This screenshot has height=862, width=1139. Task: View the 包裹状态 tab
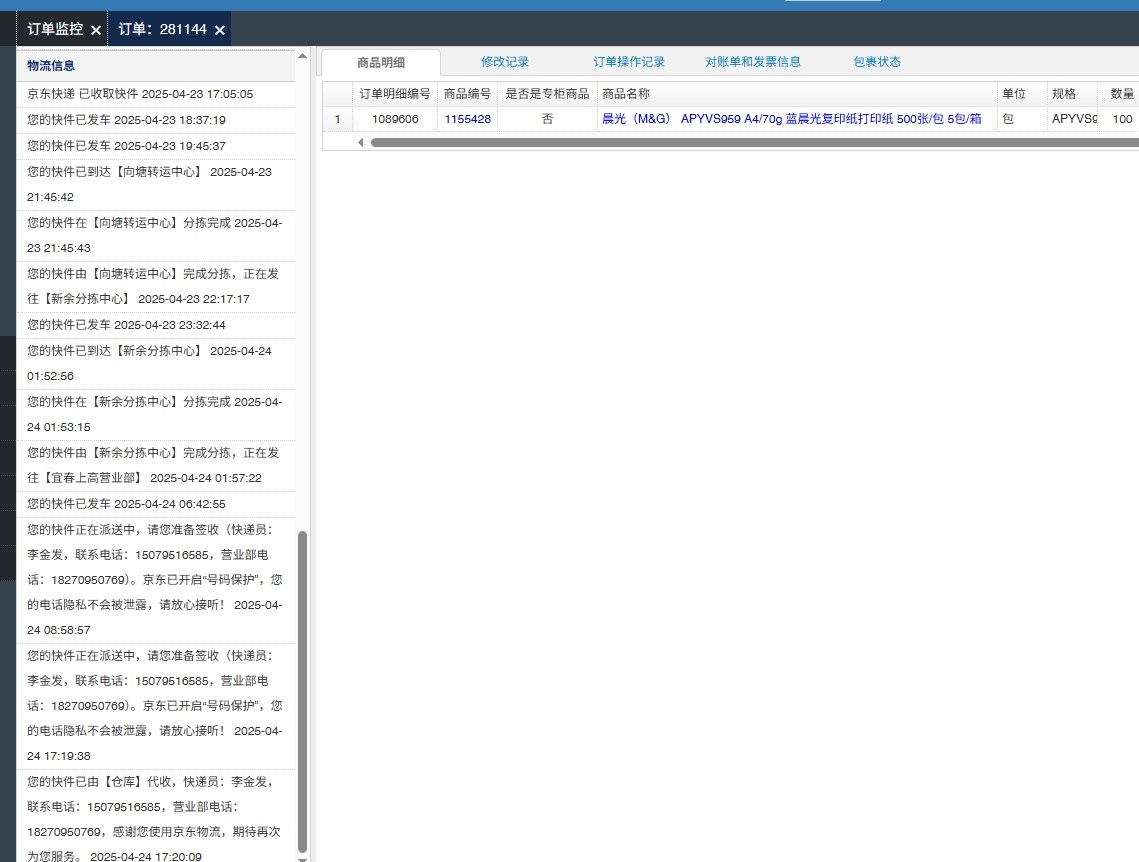[877, 62]
